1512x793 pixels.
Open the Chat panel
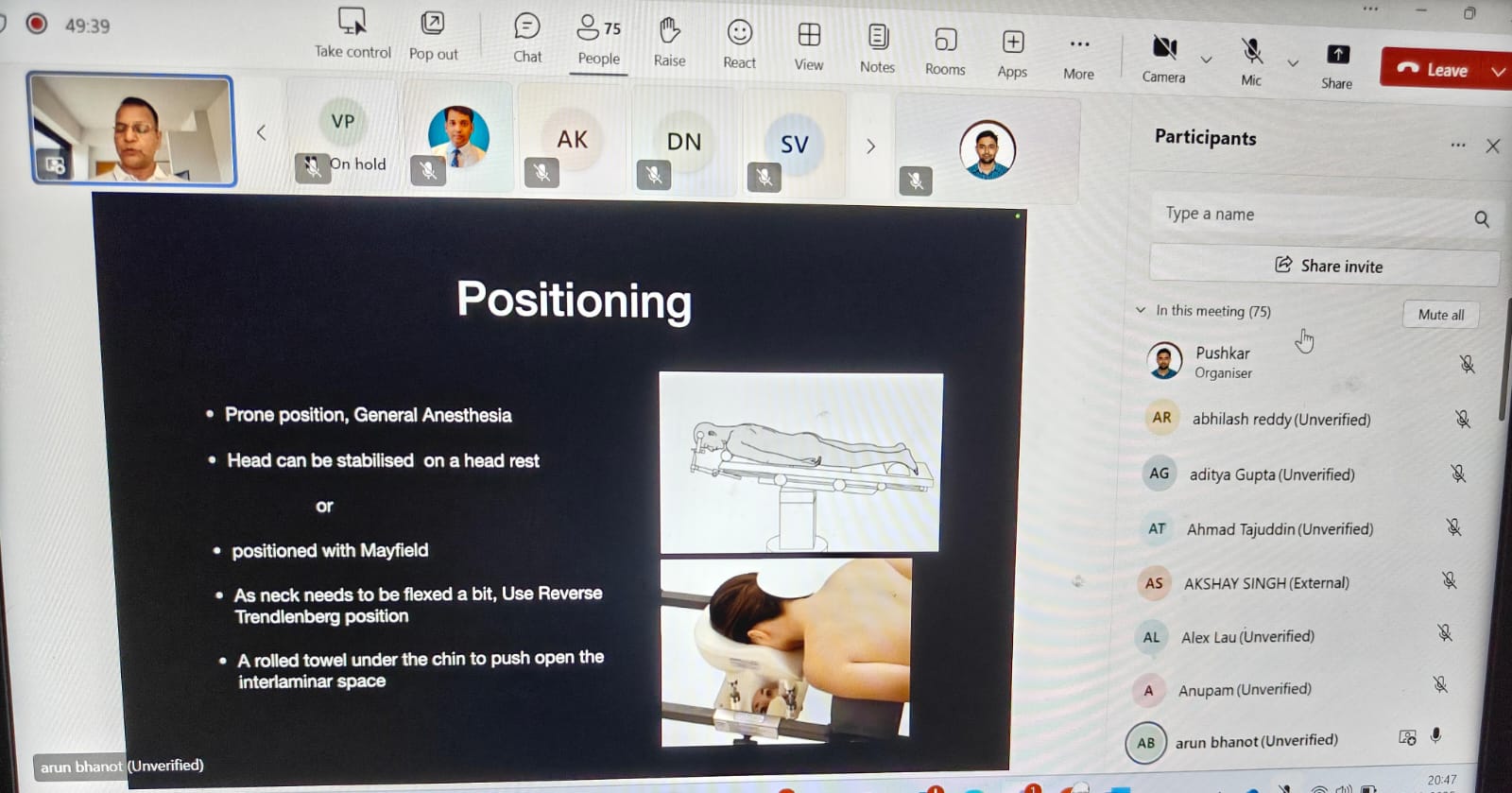pos(527,38)
